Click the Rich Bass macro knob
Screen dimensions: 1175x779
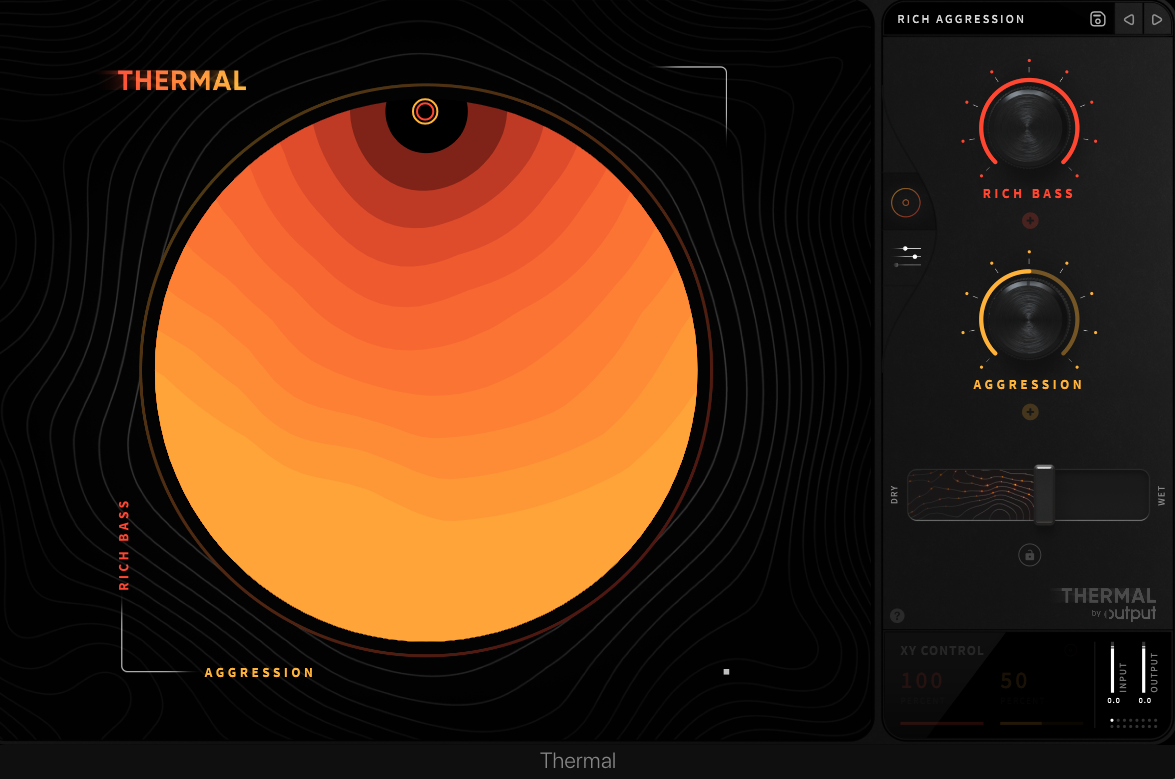(1029, 126)
